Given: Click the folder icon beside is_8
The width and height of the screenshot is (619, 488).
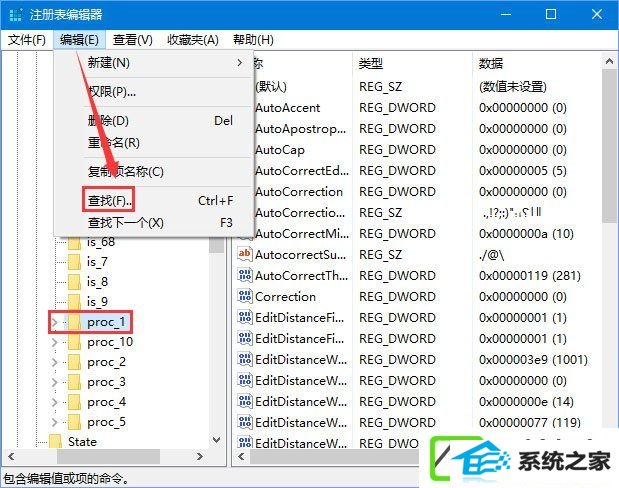Looking at the screenshot, I should (74, 282).
